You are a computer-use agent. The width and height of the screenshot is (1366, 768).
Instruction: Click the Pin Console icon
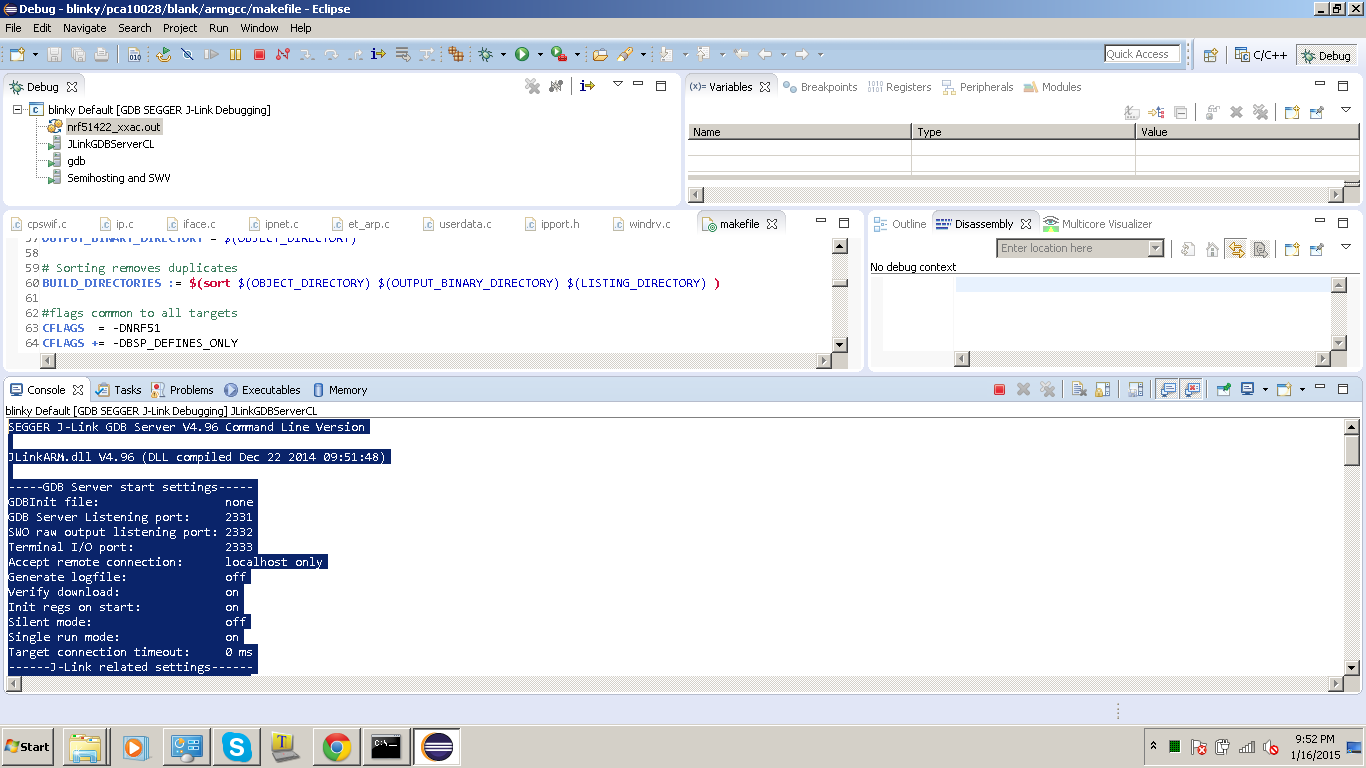click(1223, 390)
